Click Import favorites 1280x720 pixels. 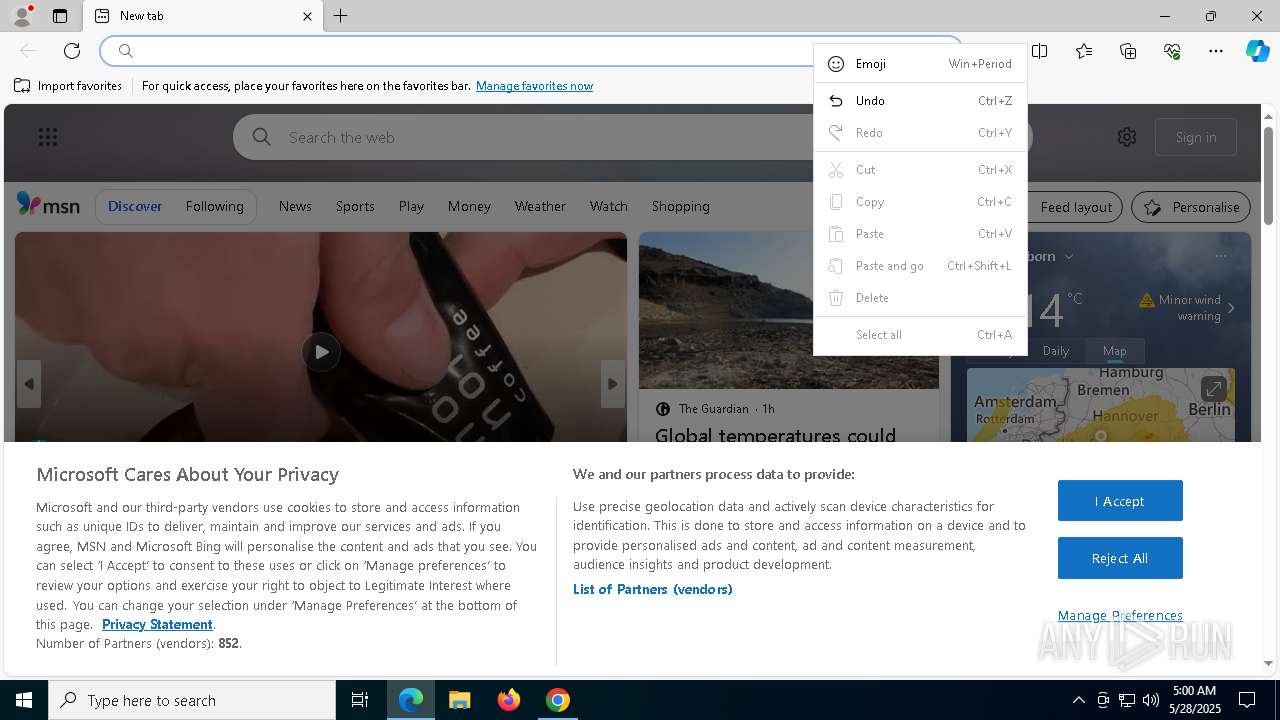click(68, 86)
